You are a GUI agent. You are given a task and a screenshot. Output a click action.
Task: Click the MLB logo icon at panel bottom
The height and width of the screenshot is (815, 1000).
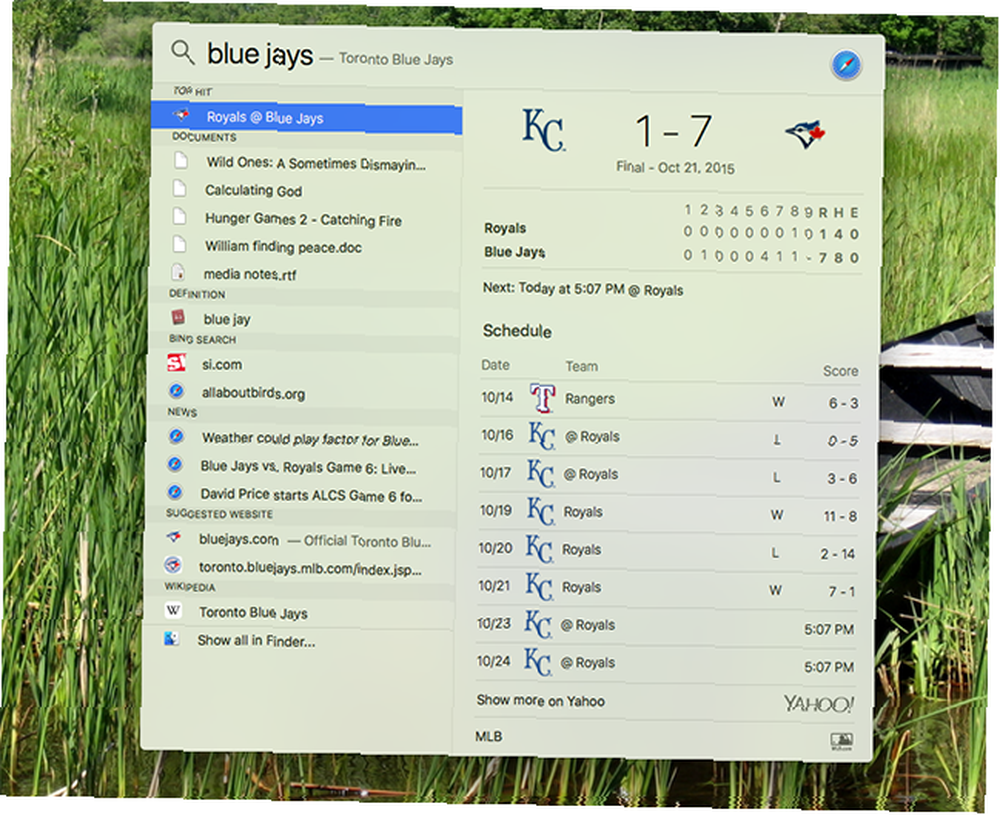coord(841,741)
